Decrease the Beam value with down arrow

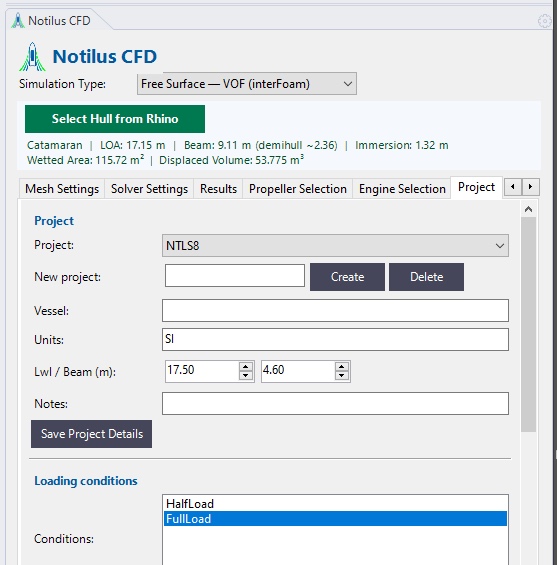(x=342, y=376)
